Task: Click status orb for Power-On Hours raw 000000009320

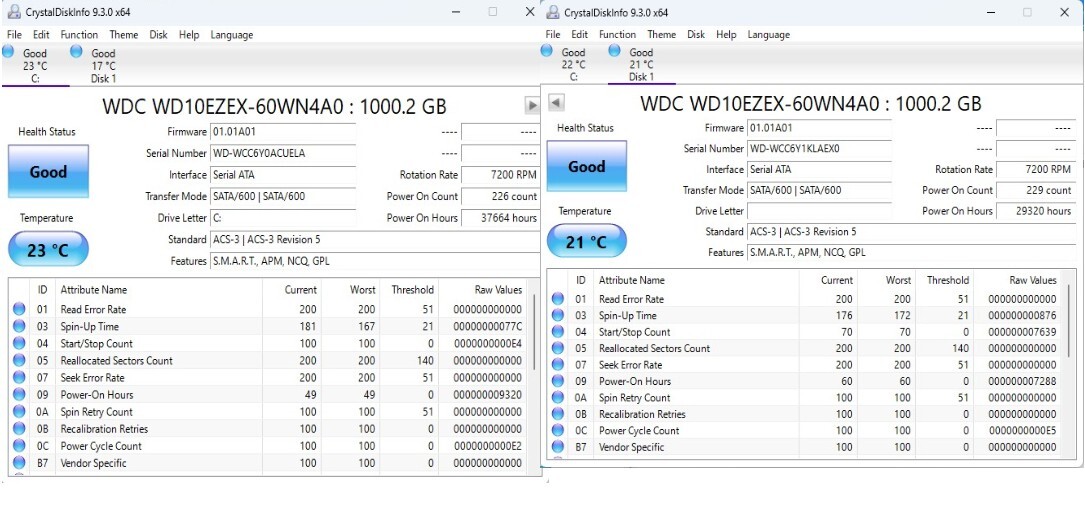Action: pyautogui.click(x=19, y=395)
